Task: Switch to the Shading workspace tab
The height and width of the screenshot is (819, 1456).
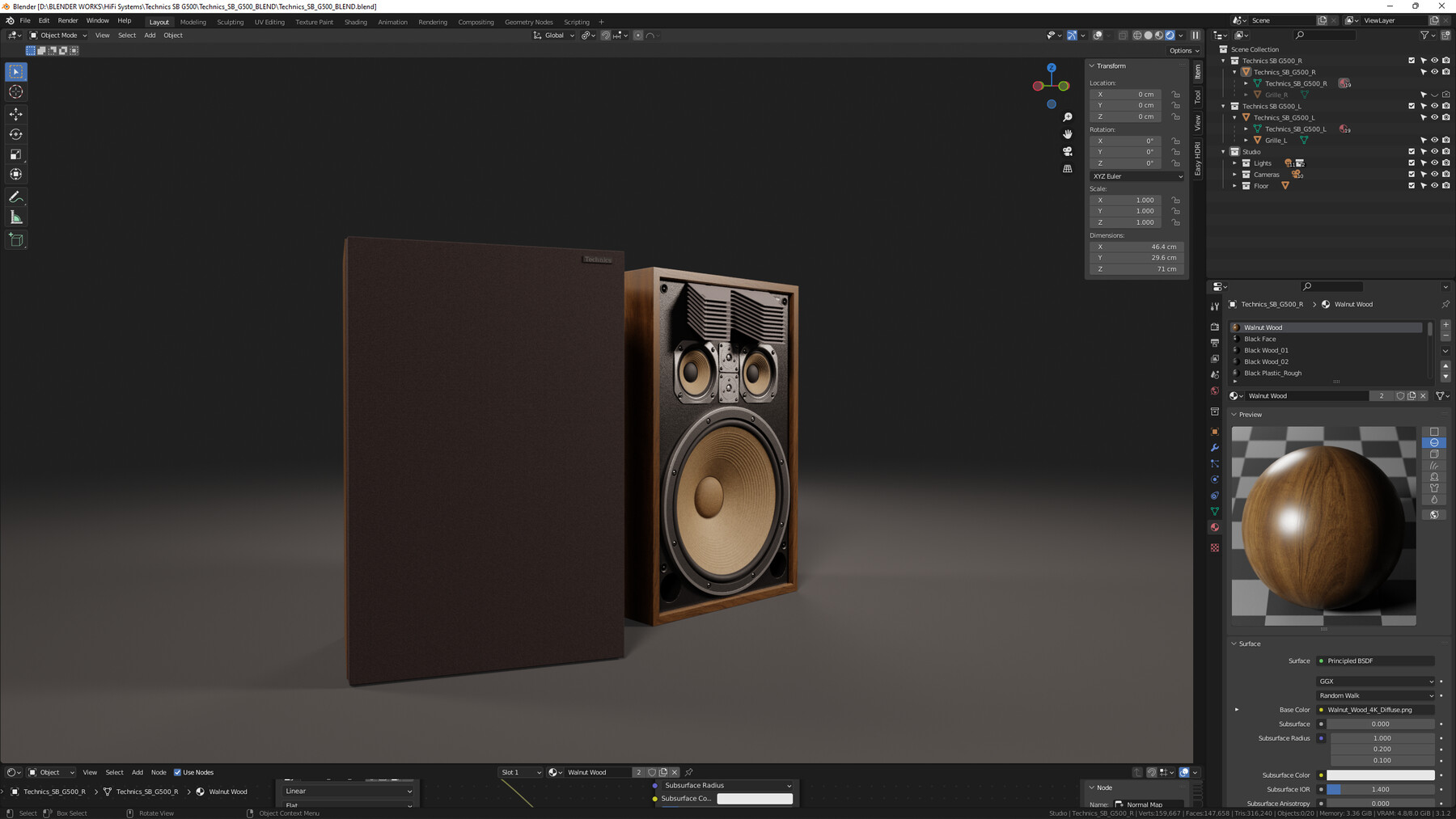Action: pyautogui.click(x=356, y=22)
